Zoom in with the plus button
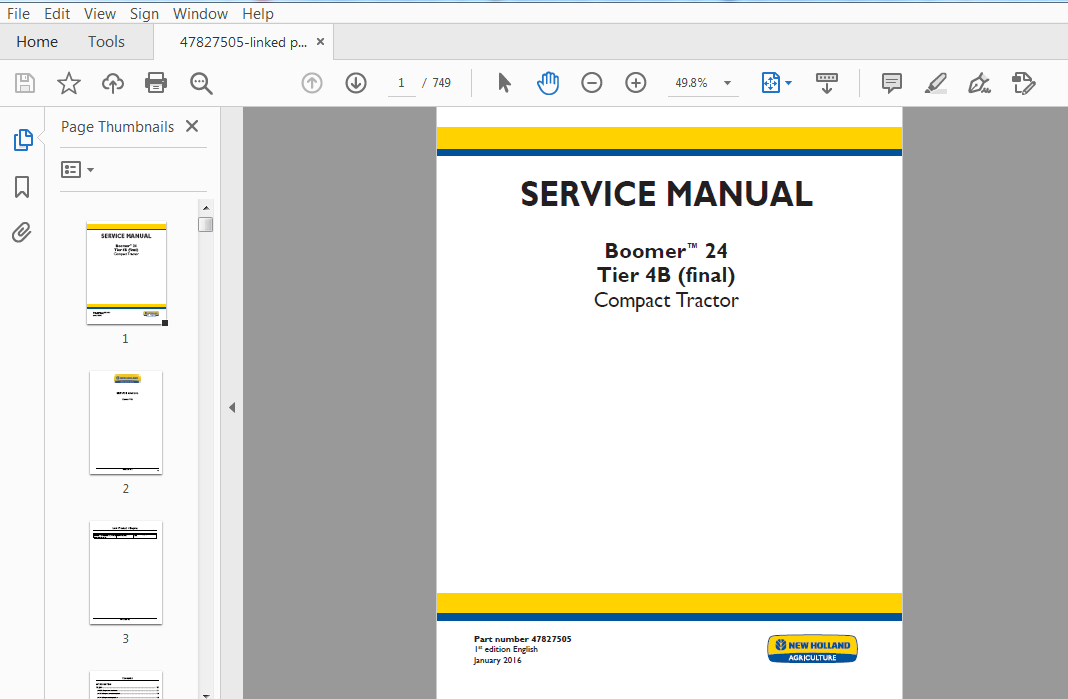Screen dimensions: 1068x699 click(x=635, y=83)
